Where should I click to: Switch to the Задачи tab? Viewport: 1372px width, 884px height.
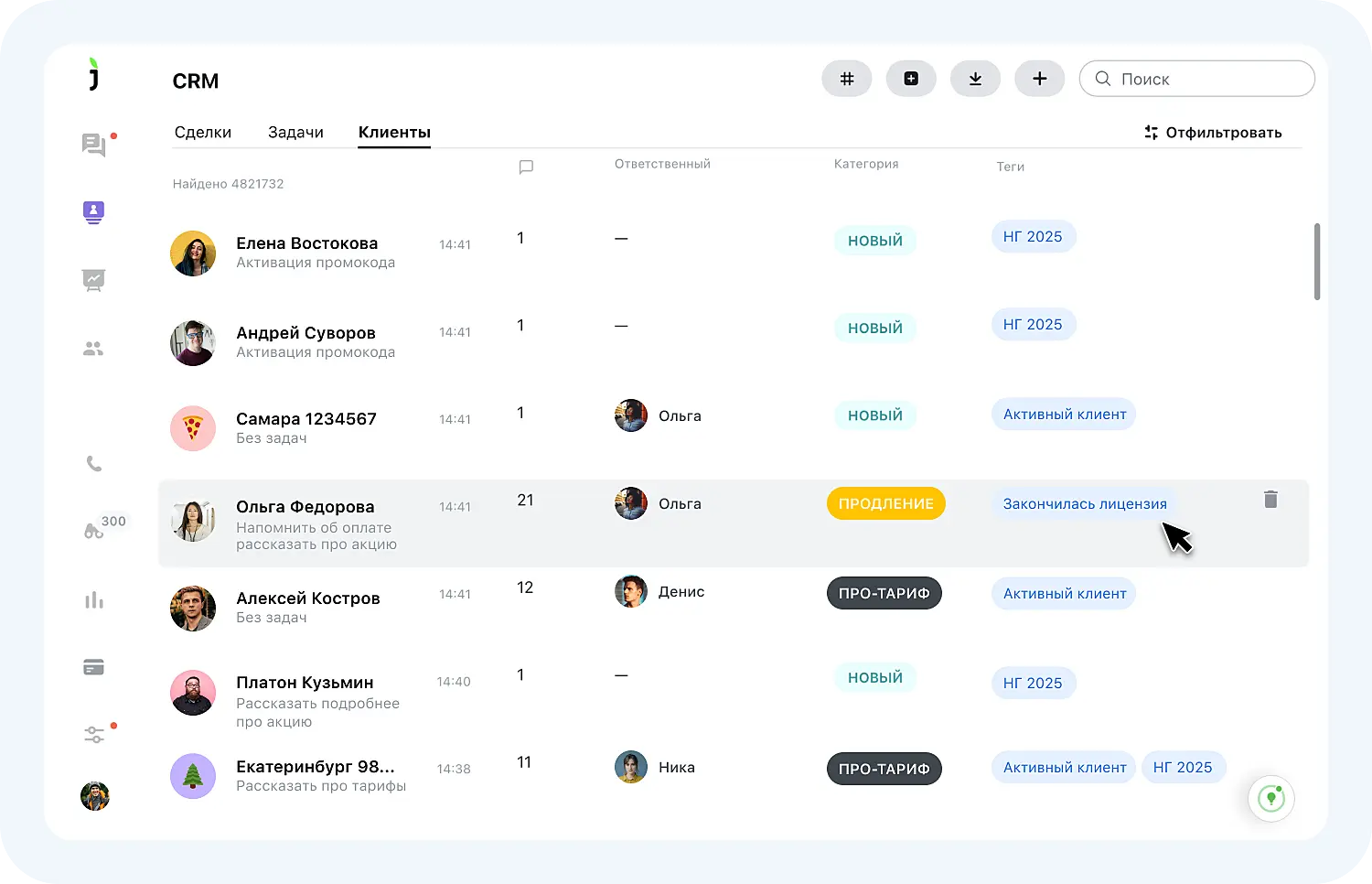[x=295, y=132]
